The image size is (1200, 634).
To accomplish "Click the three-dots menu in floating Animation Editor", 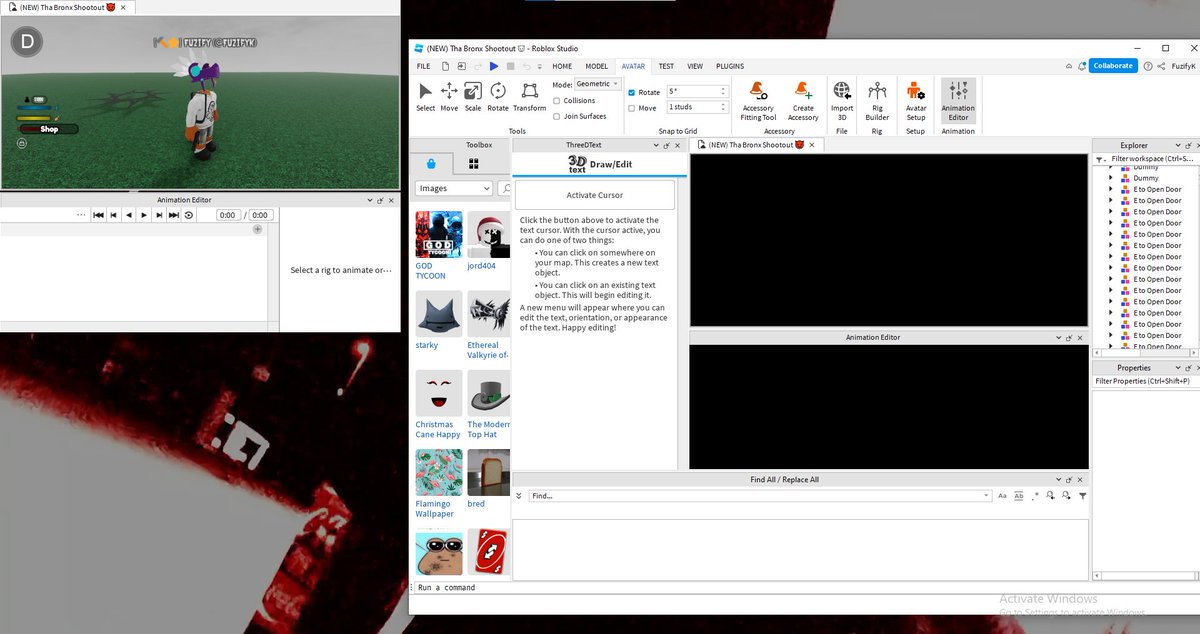I will [81, 215].
